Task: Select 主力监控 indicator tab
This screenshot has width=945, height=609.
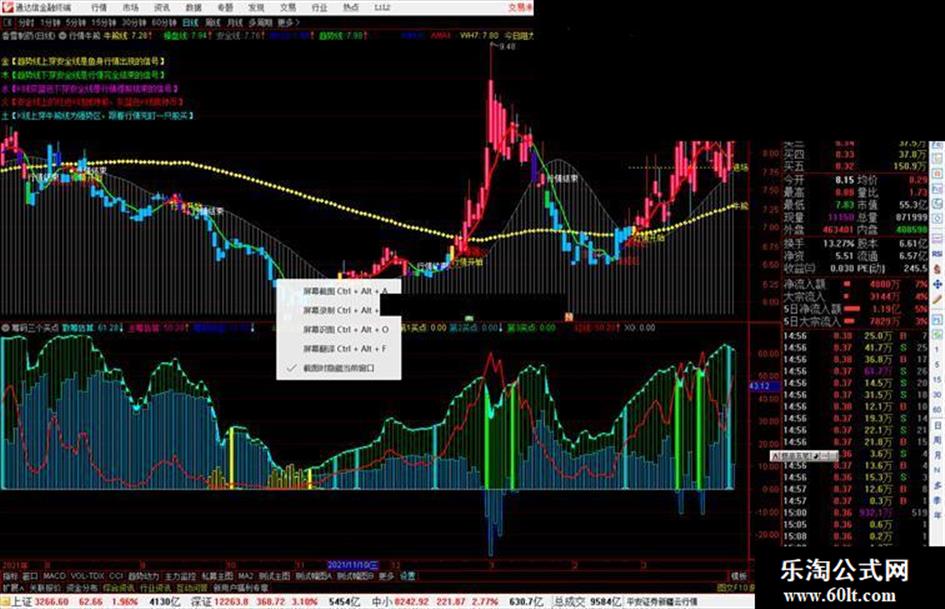Action: pyautogui.click(x=181, y=576)
